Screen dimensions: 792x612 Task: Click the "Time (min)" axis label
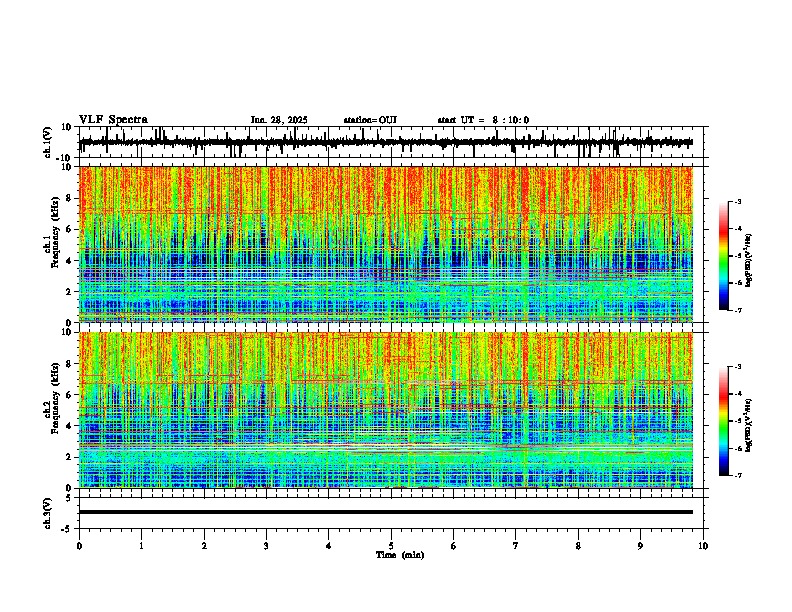coord(400,555)
